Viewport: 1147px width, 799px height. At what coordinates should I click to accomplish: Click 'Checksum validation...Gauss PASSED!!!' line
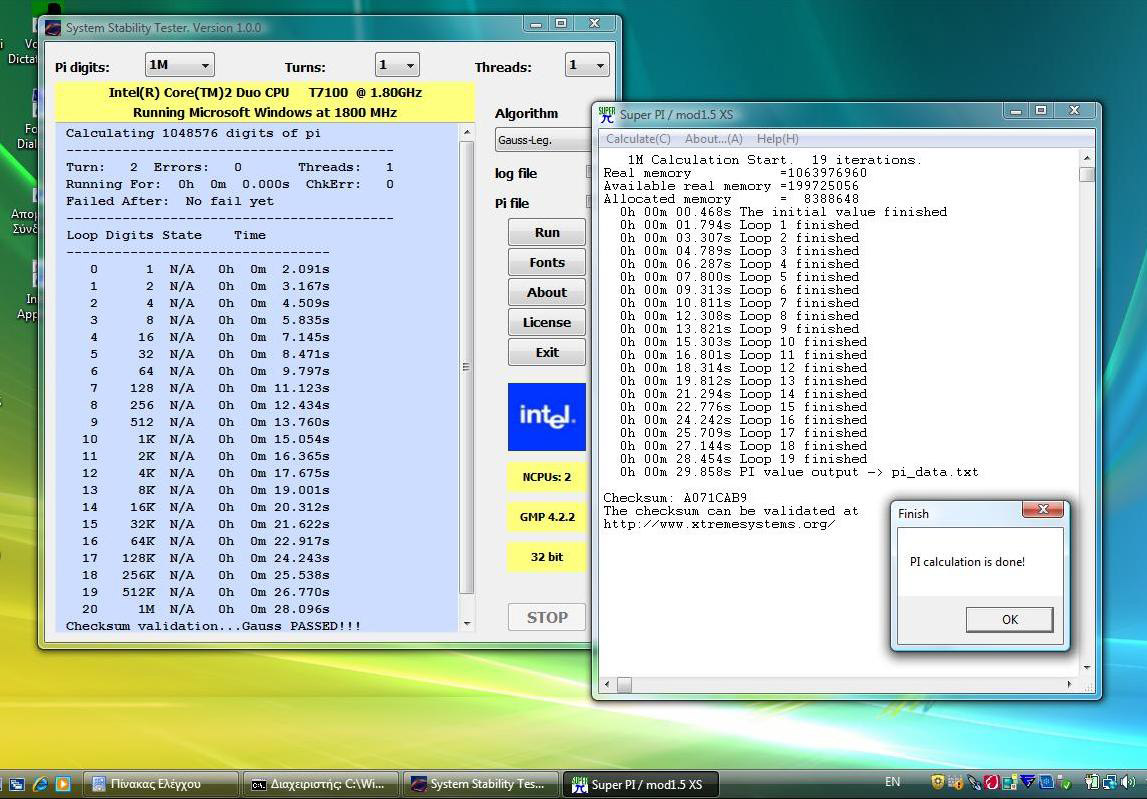point(214,626)
